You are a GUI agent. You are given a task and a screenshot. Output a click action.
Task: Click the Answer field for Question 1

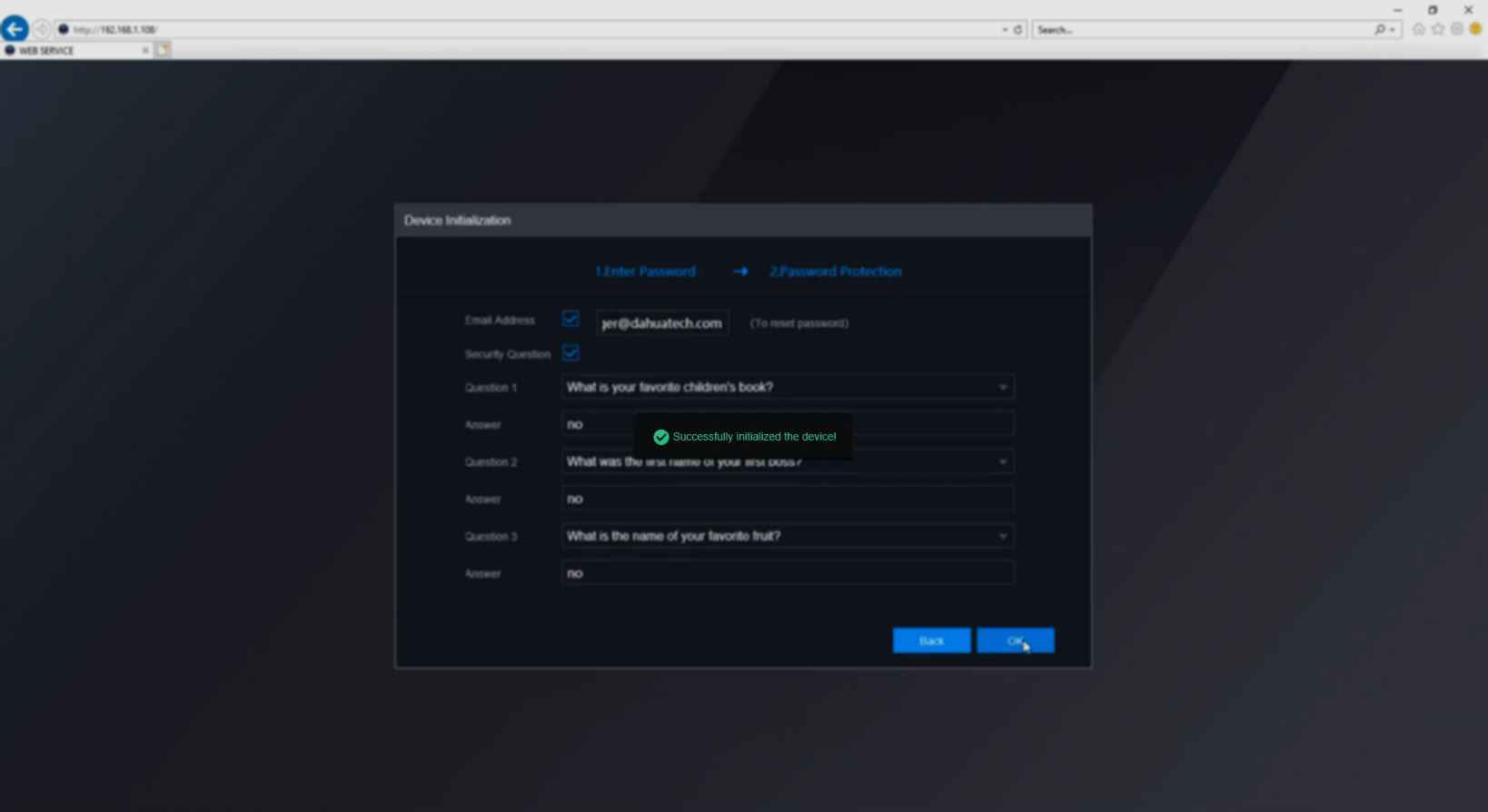coord(788,424)
